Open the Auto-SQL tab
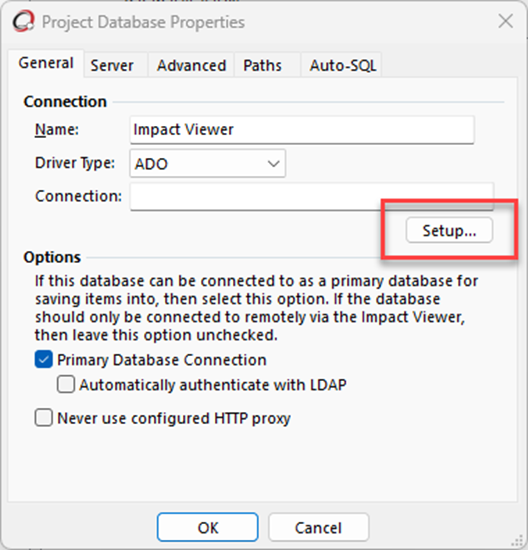528x550 pixels. pos(341,65)
